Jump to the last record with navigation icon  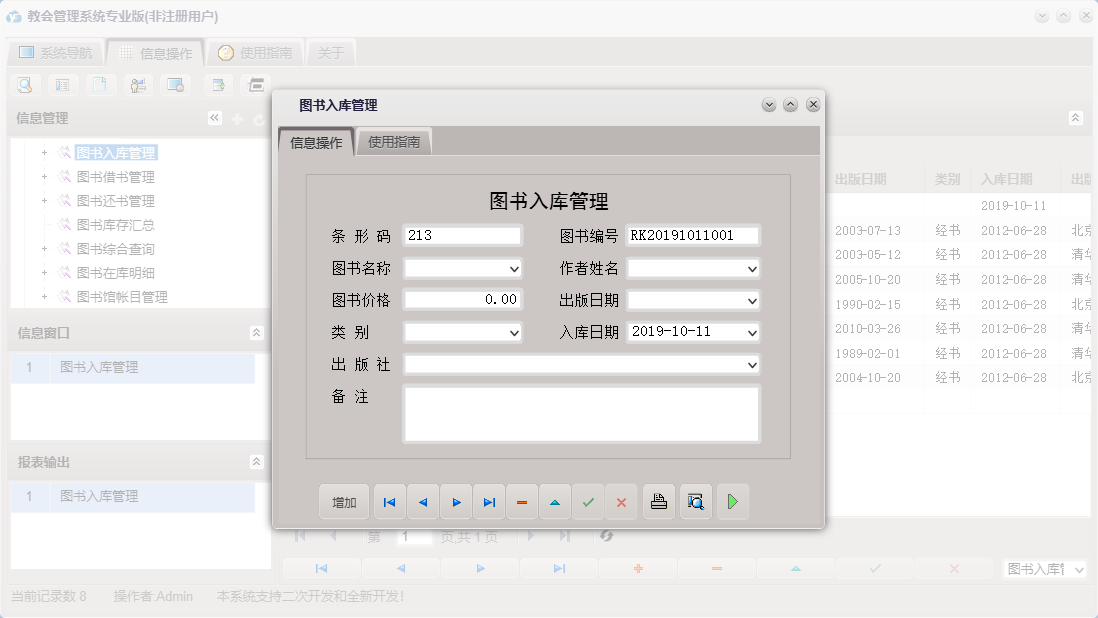[x=489, y=501]
